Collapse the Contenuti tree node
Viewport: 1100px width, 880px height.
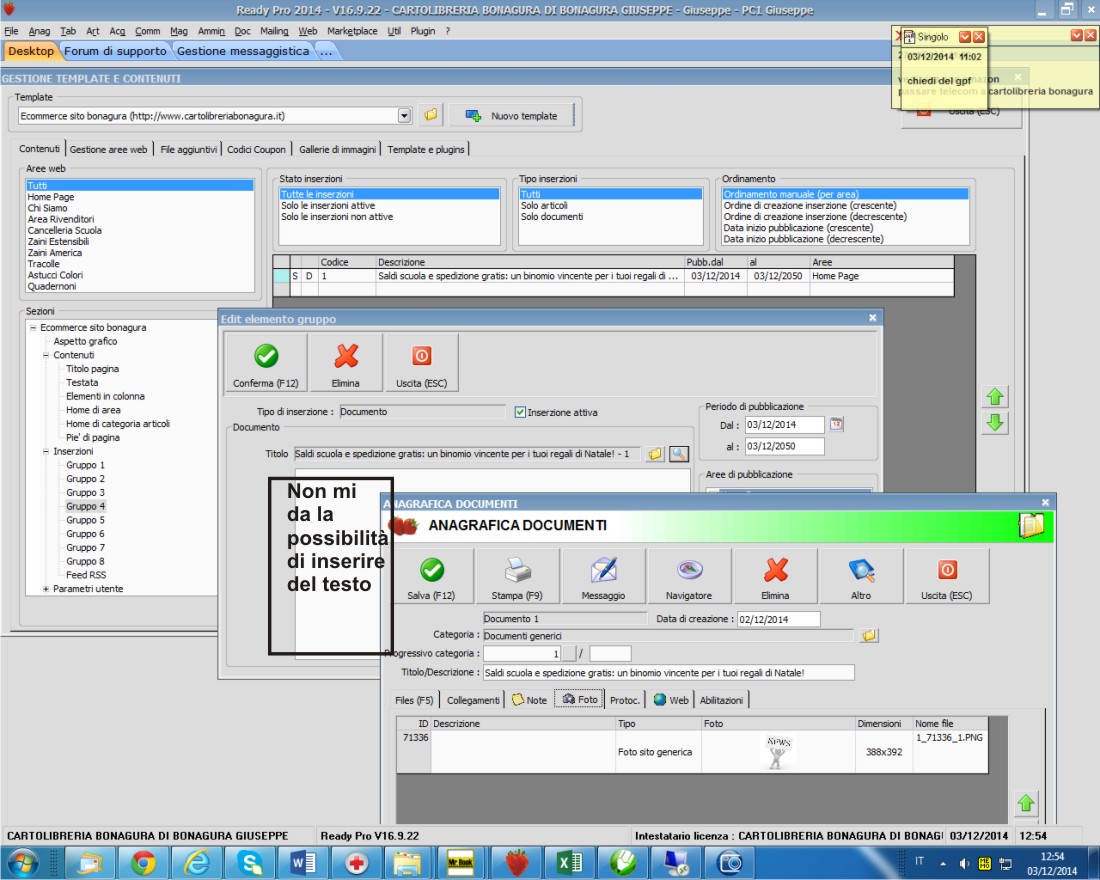[46, 355]
